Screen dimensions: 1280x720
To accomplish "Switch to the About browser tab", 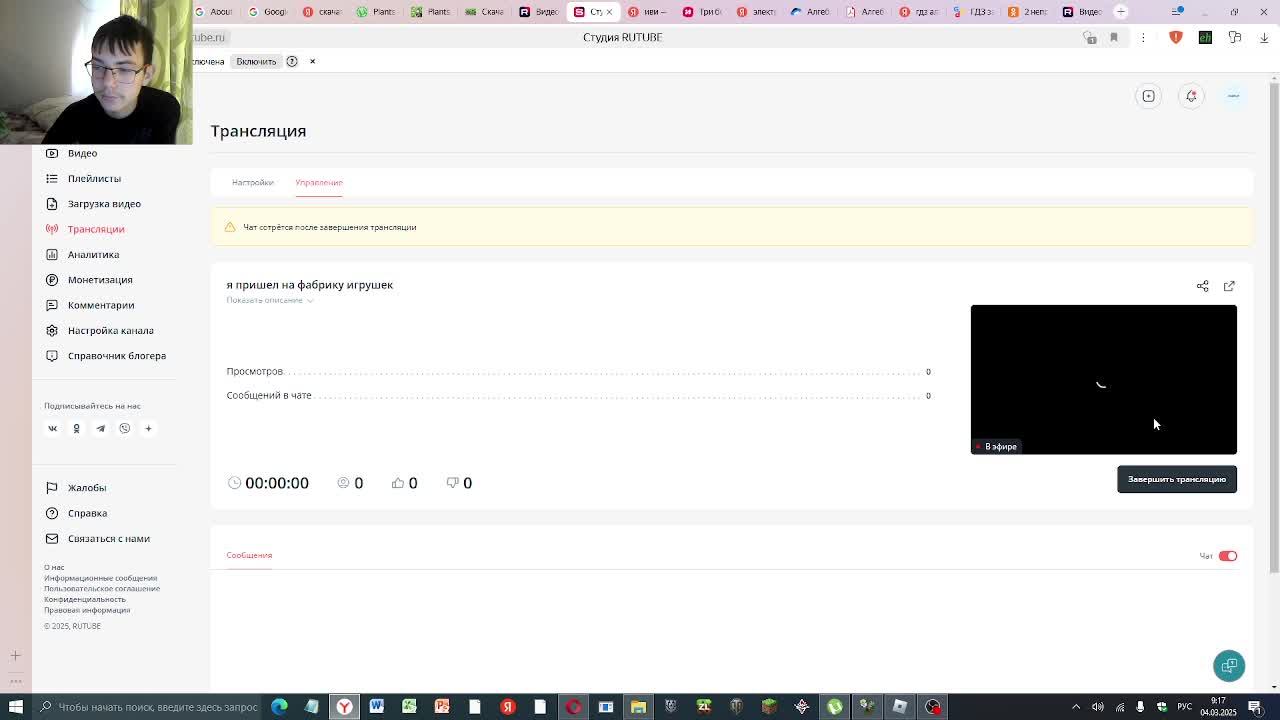I will (x=213, y=12).
